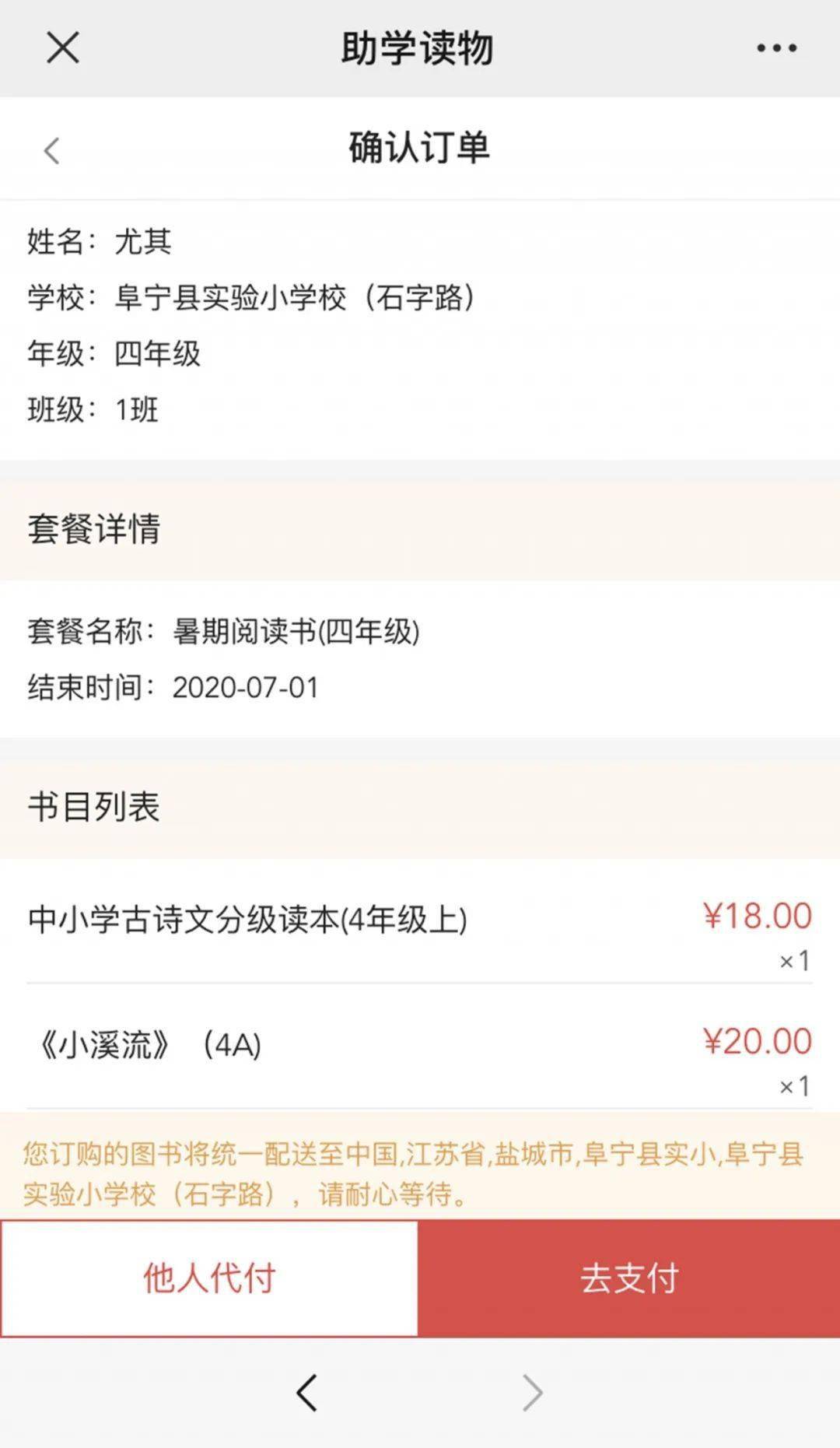Tap the package name 暑期阅读书(四年级)
The height and width of the screenshot is (1448, 840).
pos(296,631)
